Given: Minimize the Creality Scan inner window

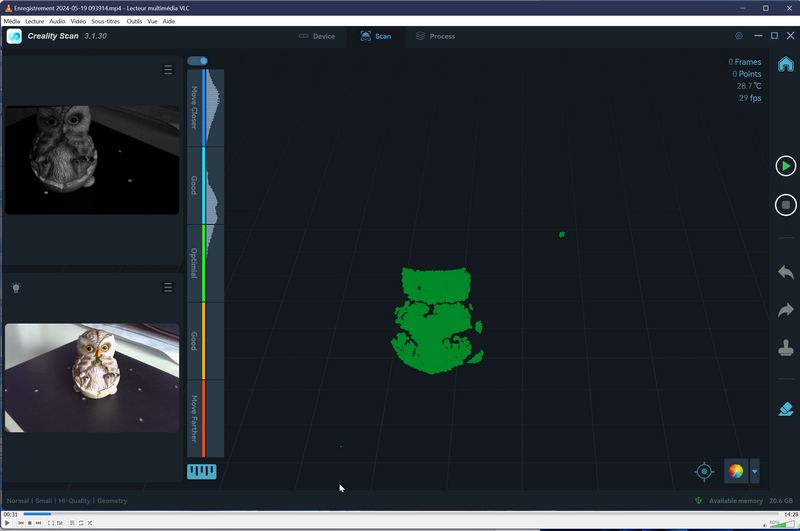Looking at the screenshot, I should (x=758, y=36).
